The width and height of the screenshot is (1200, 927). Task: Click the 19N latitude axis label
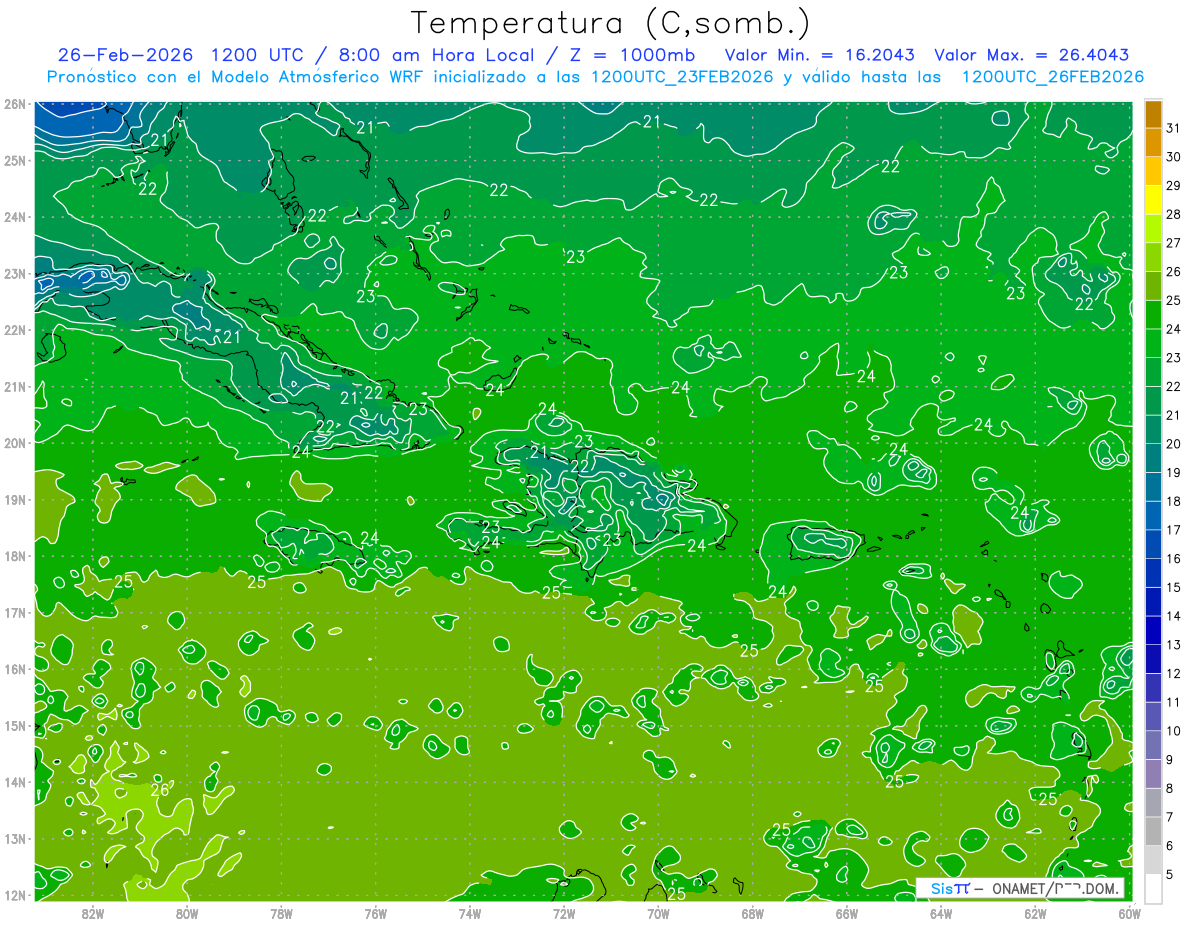14,499
